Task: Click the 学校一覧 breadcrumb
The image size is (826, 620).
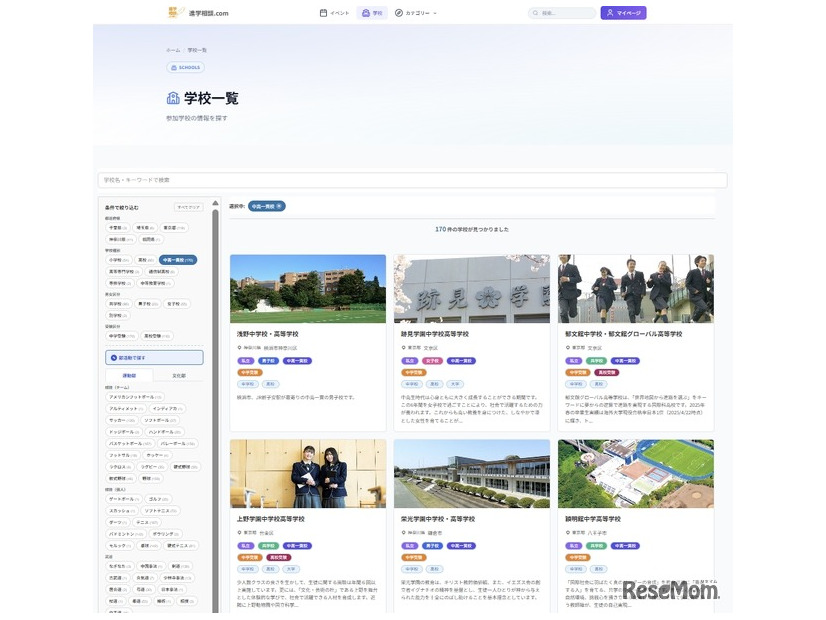Action: pyautogui.click(x=197, y=50)
